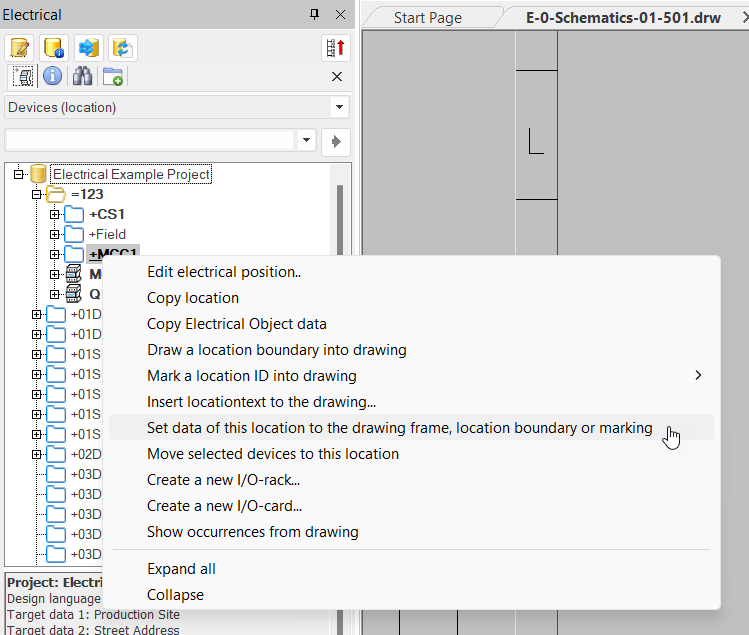Image resolution: width=749 pixels, height=635 pixels.
Task: Click 'Target data 2: Street Address' text
Action: (x=94, y=630)
